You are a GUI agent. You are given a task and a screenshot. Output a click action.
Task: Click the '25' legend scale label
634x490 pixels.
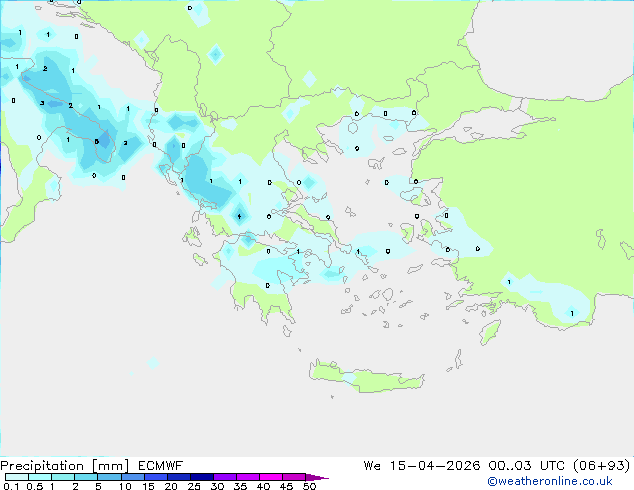pyautogui.click(x=194, y=486)
